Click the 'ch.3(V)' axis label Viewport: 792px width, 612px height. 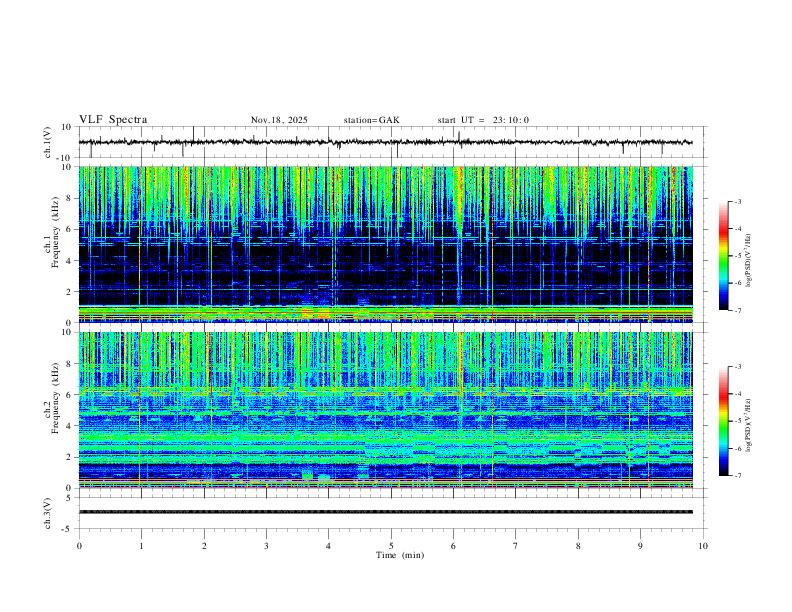pos(48,513)
